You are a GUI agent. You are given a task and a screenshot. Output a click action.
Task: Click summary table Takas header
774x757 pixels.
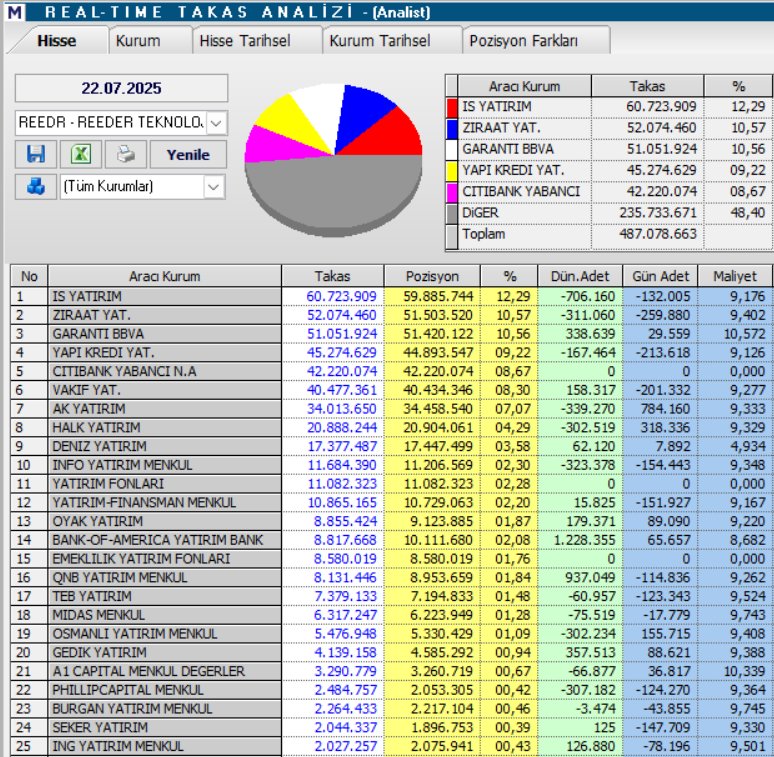[x=648, y=86]
